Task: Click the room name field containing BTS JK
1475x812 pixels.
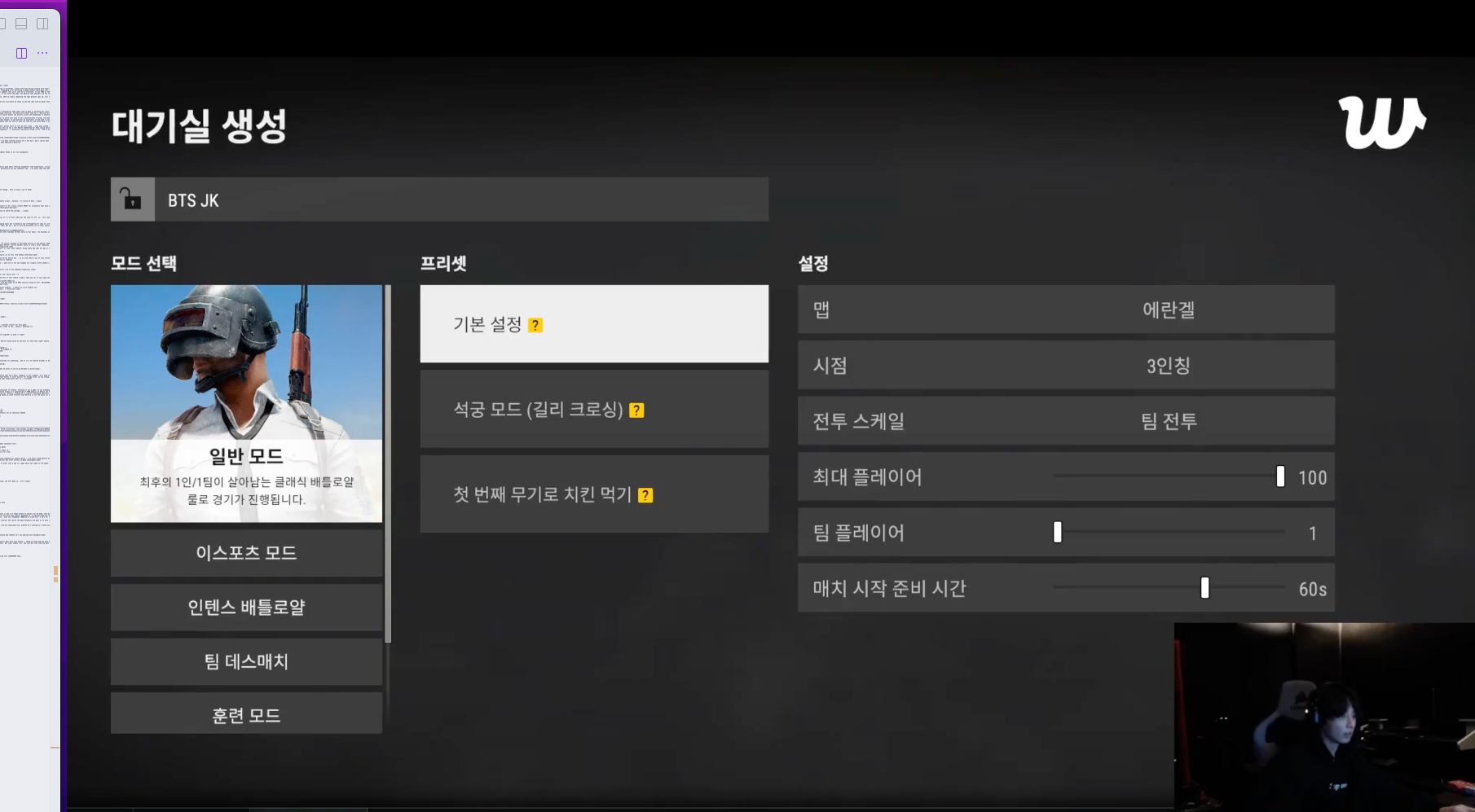Action: [x=461, y=200]
